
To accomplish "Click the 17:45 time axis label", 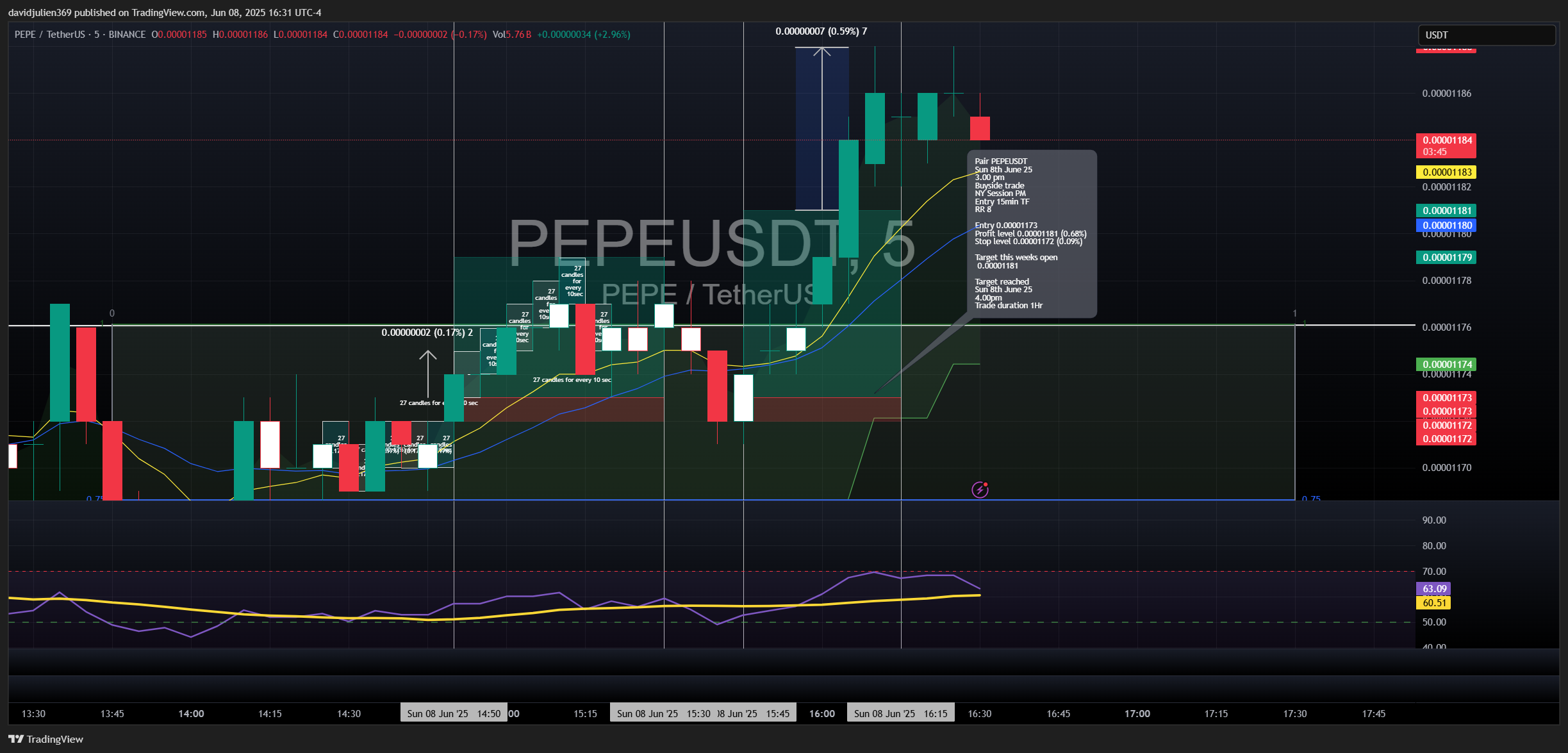I will 1374,714.
